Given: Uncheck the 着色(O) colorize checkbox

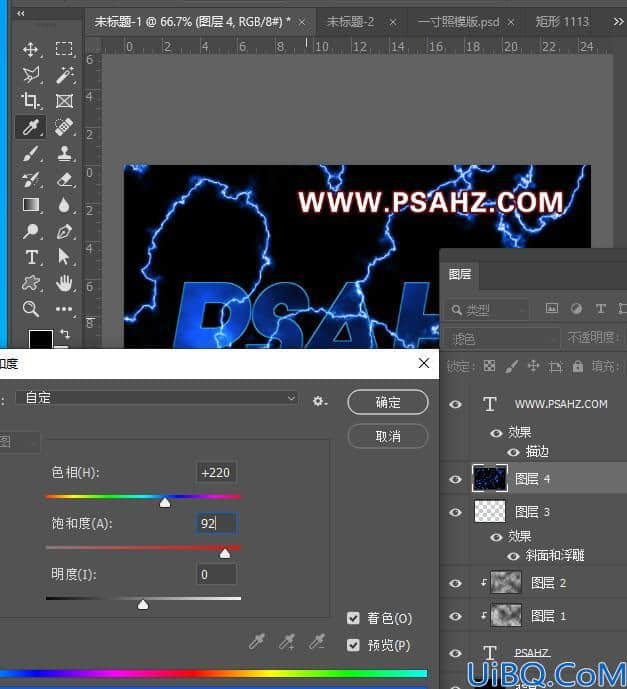Looking at the screenshot, I should coord(353,618).
